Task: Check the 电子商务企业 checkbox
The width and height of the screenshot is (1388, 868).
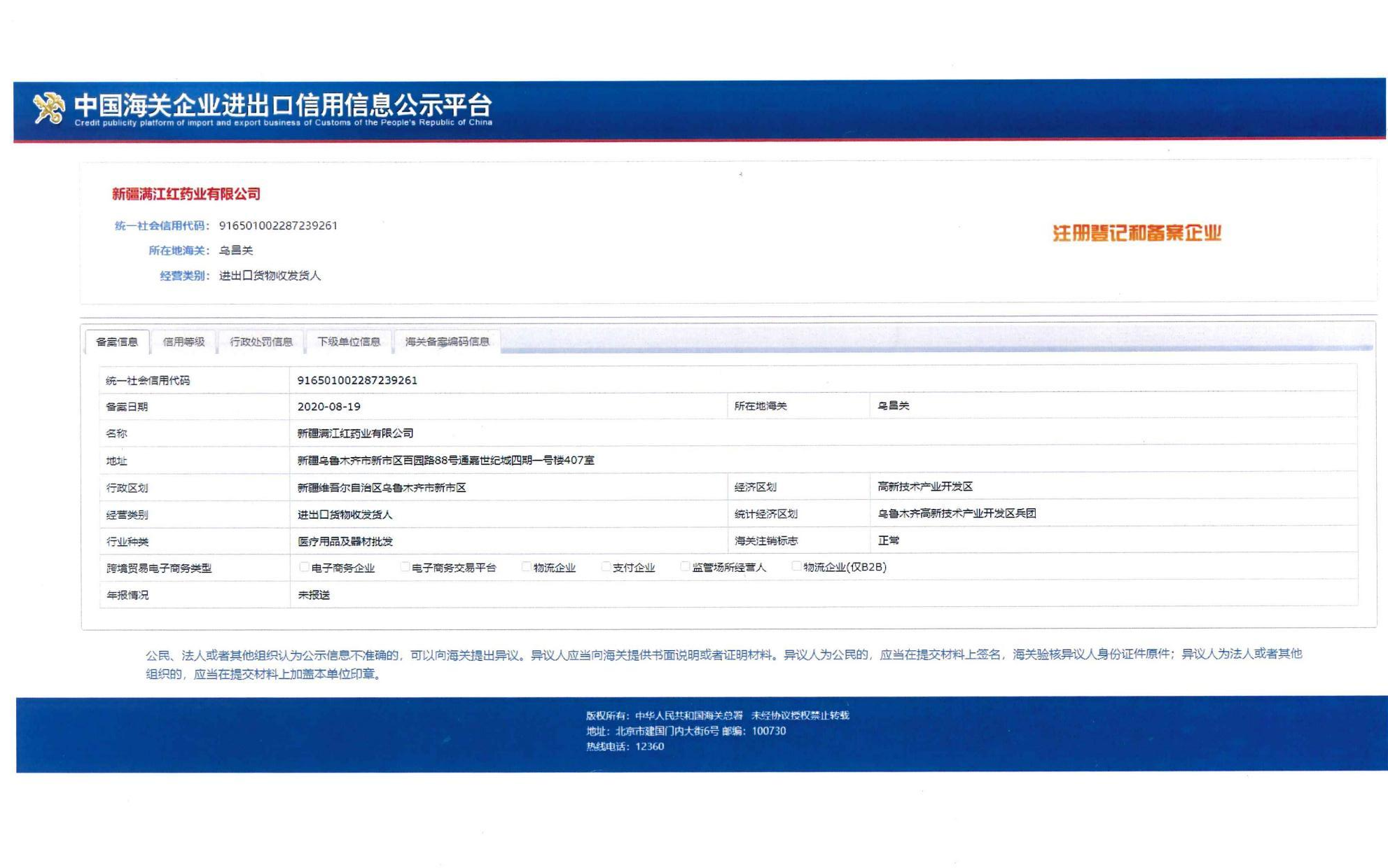Action: 304,567
